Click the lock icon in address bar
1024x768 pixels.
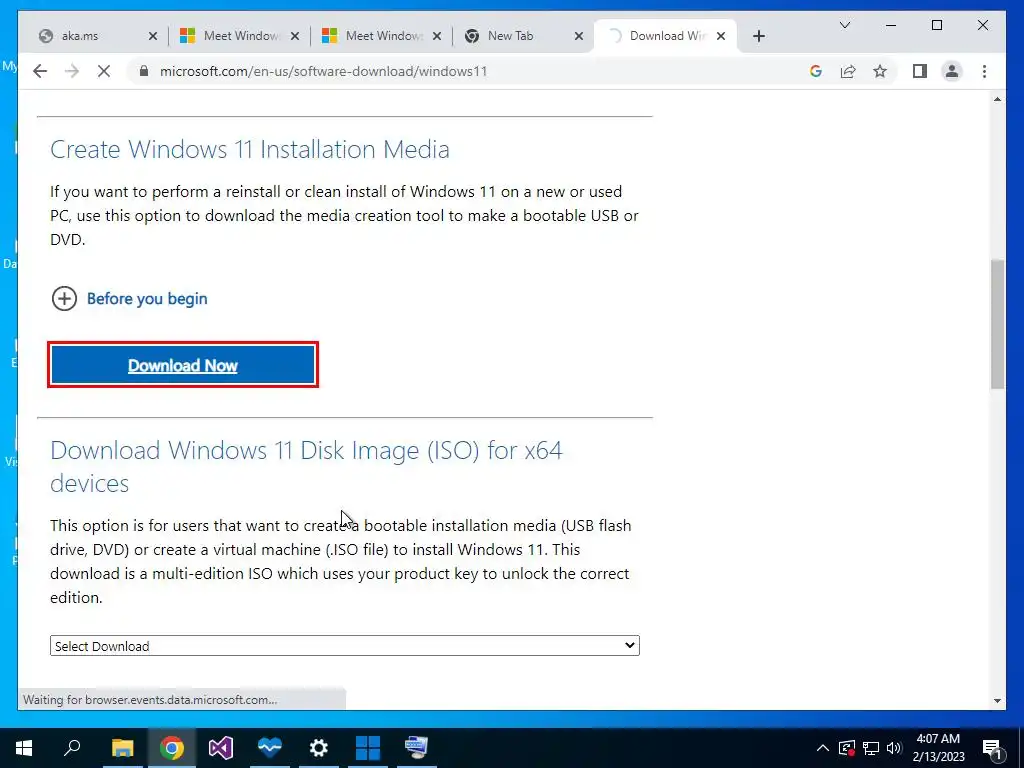(144, 71)
